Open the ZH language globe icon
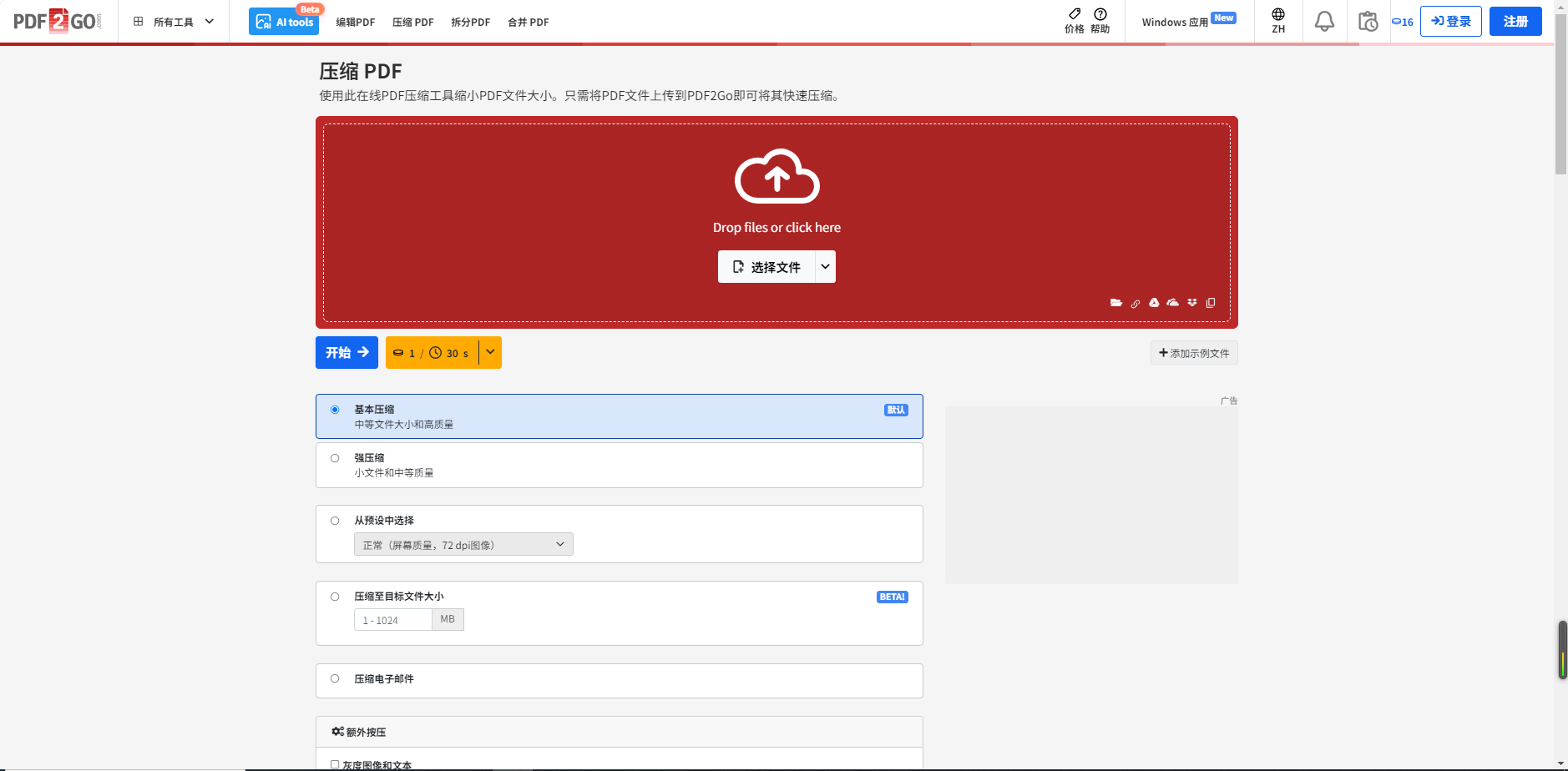Image resolution: width=1568 pixels, height=771 pixels. tap(1278, 21)
